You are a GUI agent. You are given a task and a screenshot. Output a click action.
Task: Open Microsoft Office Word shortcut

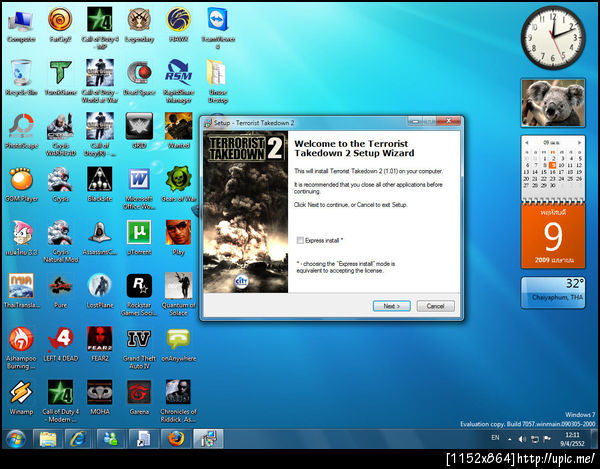(x=139, y=188)
